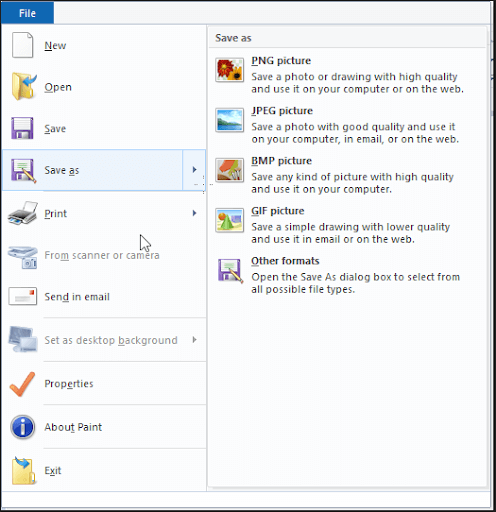Click the Print printer icon

tap(22, 213)
